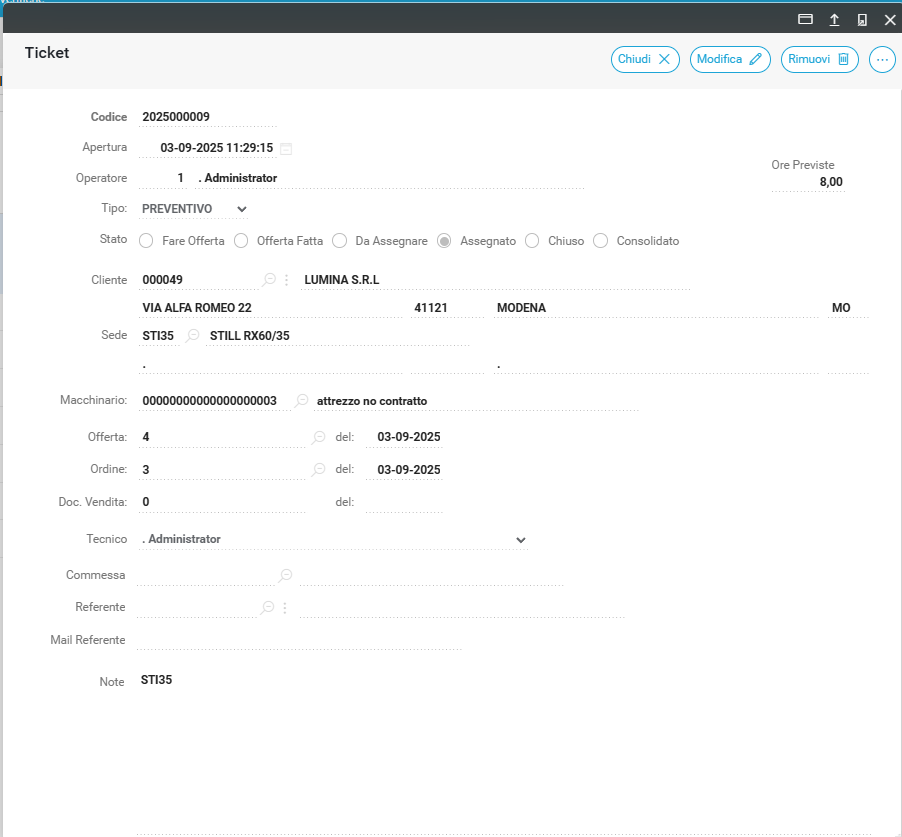The image size is (902, 837).
Task: Select the Fare Offerta status
Action: click(146, 241)
